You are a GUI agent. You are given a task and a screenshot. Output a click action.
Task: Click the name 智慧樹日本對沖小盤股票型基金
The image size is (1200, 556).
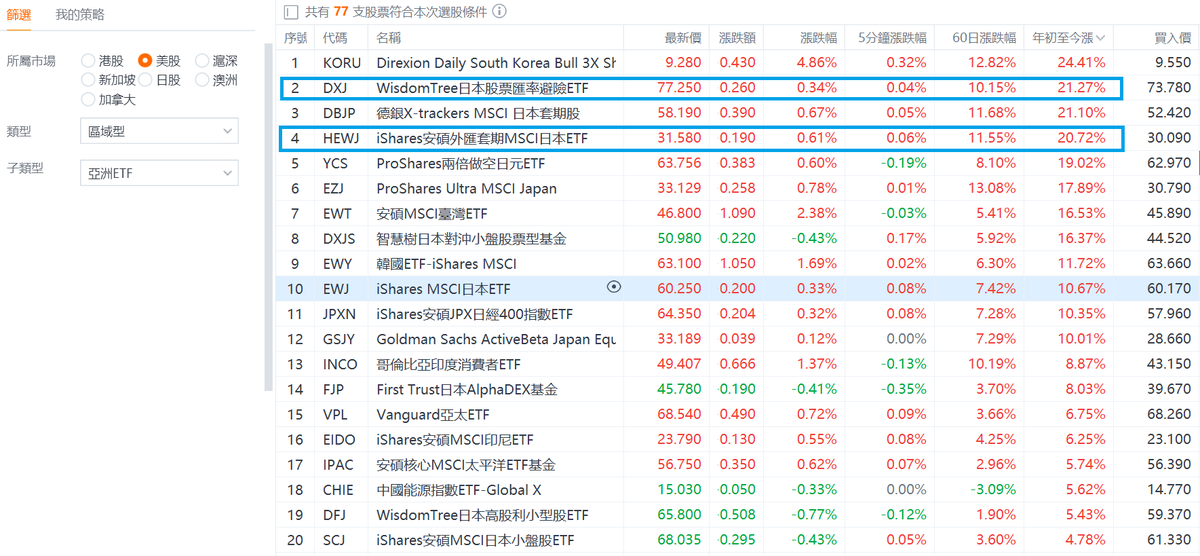coord(472,238)
